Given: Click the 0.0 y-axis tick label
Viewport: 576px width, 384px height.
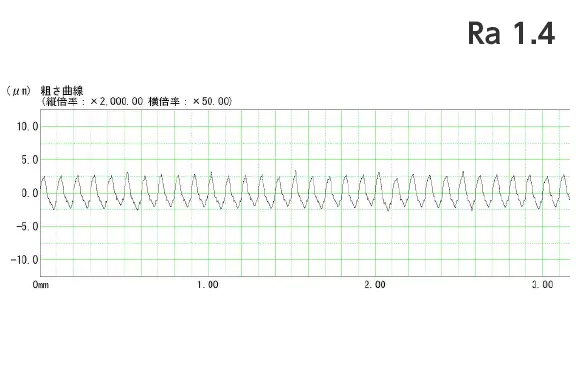Looking at the screenshot, I should tap(30, 193).
